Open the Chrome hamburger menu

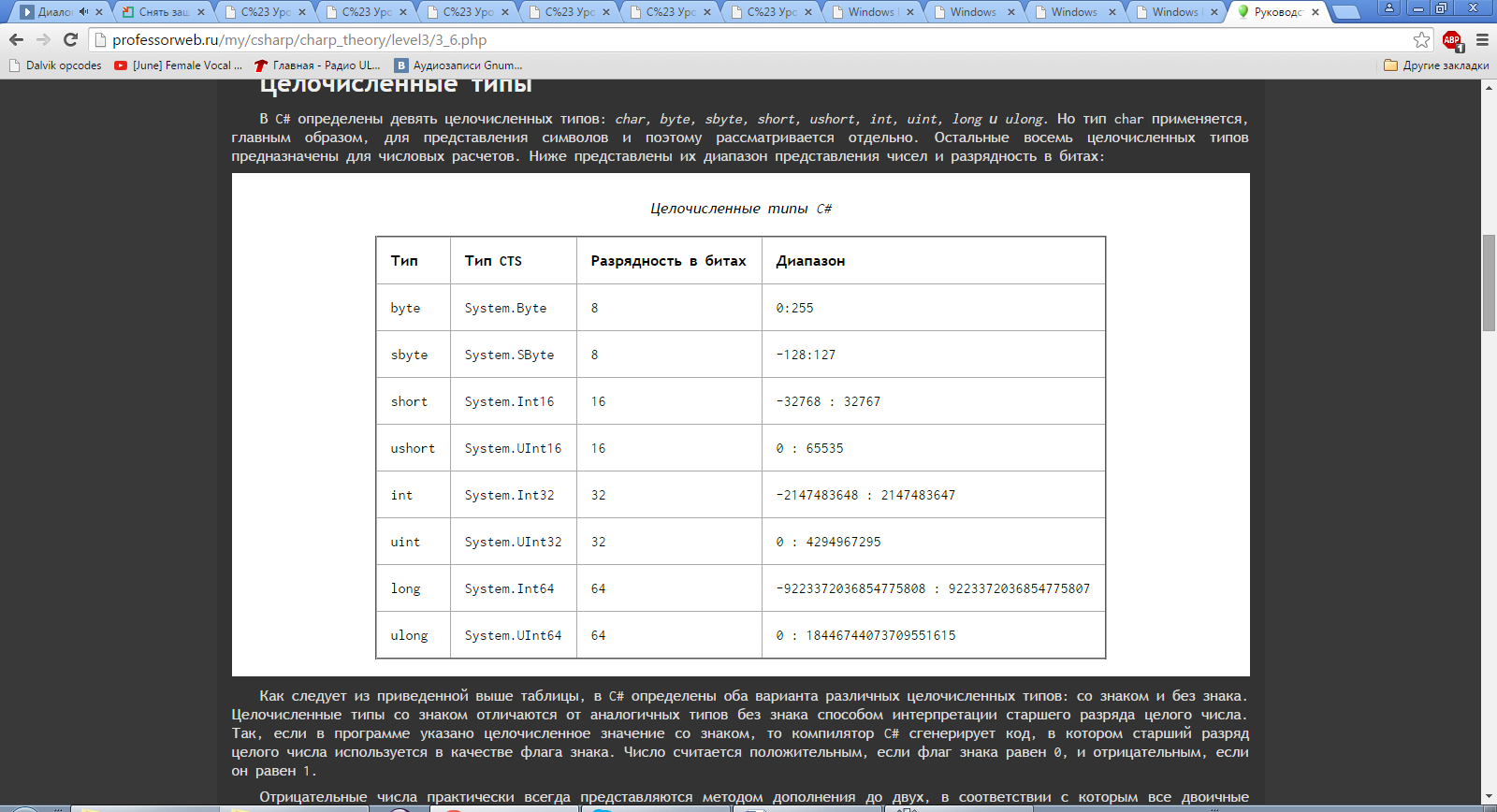tap(1482, 40)
